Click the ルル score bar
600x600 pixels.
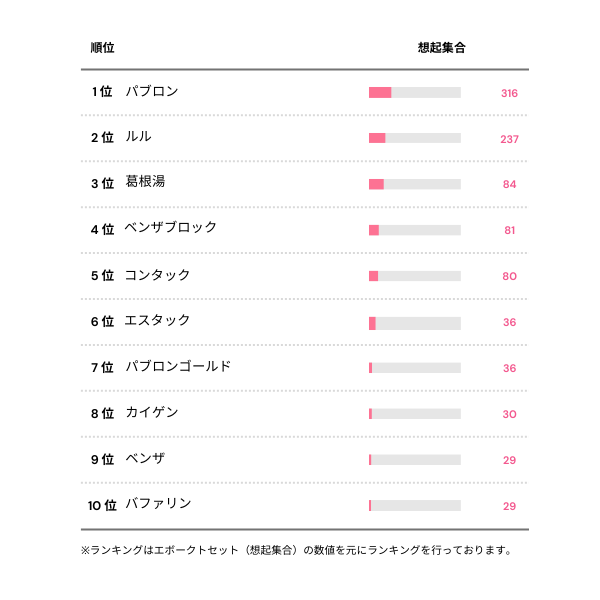(x=414, y=138)
